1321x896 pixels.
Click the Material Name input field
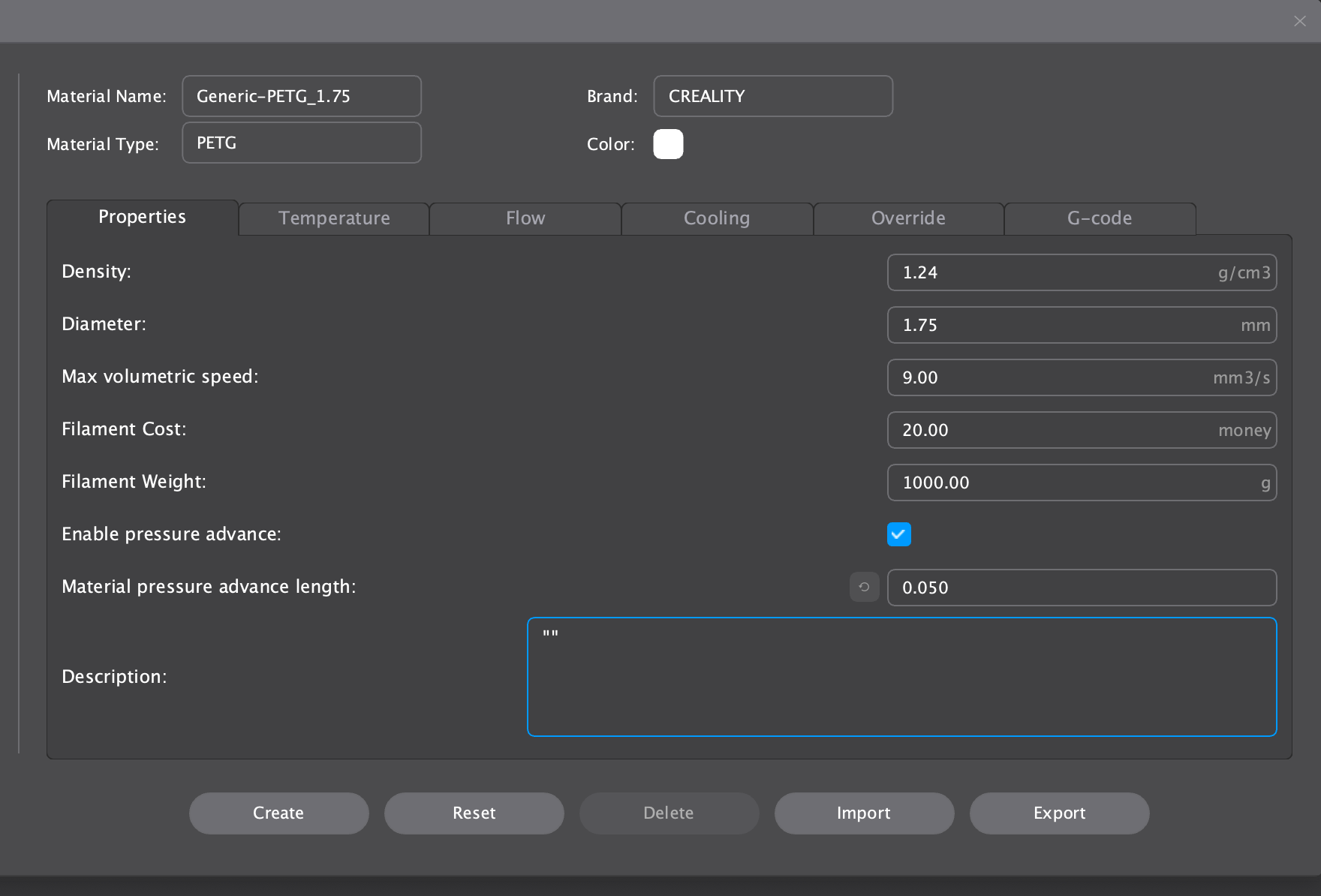click(x=301, y=96)
